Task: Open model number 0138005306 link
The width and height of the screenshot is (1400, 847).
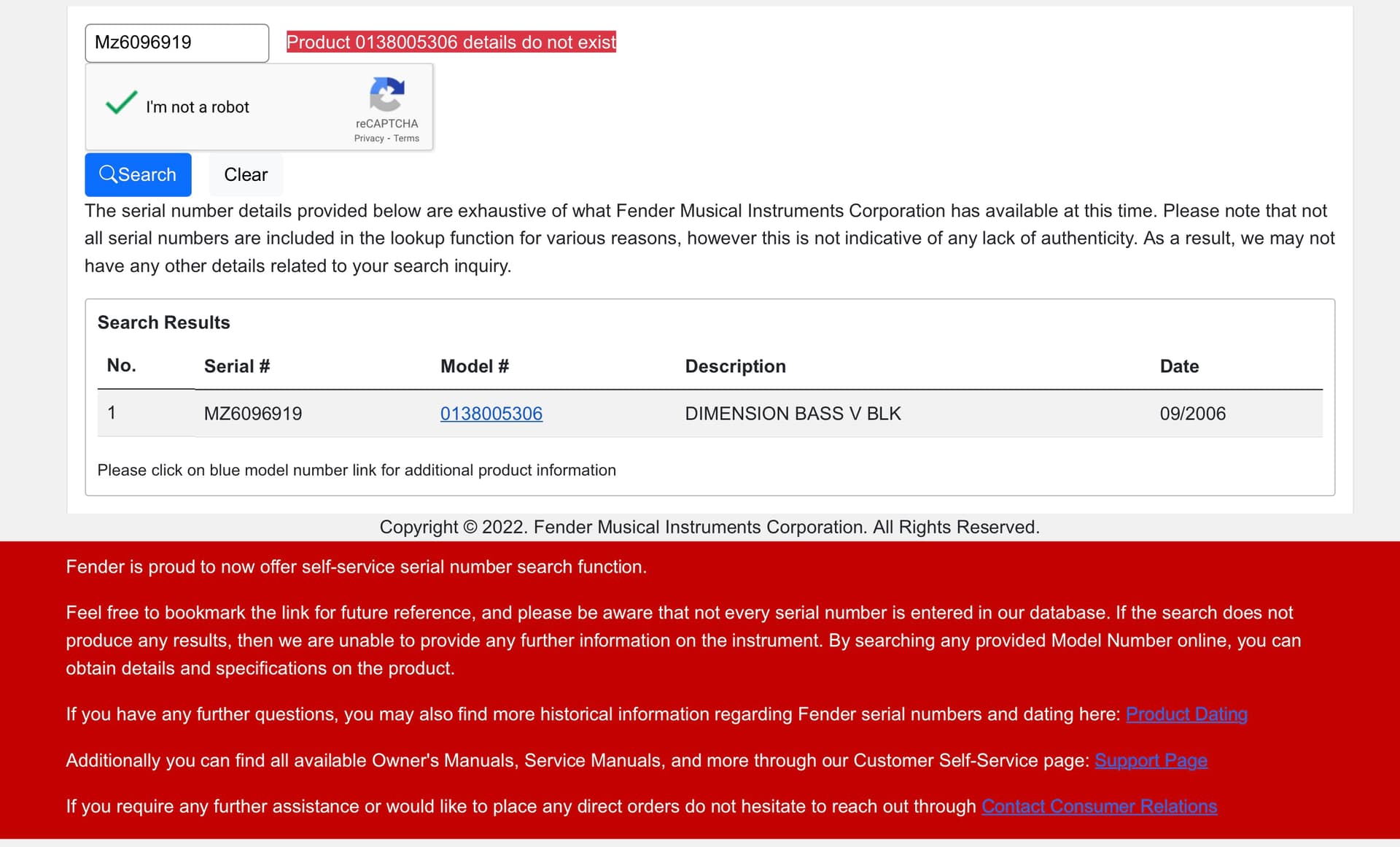Action: [491, 414]
